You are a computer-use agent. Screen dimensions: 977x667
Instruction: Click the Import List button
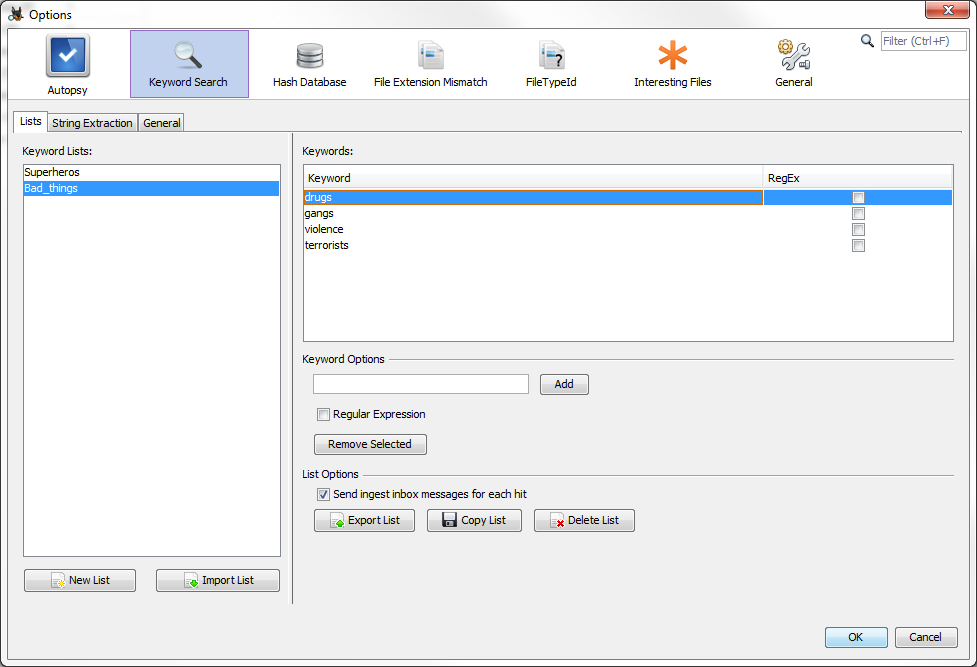point(218,580)
